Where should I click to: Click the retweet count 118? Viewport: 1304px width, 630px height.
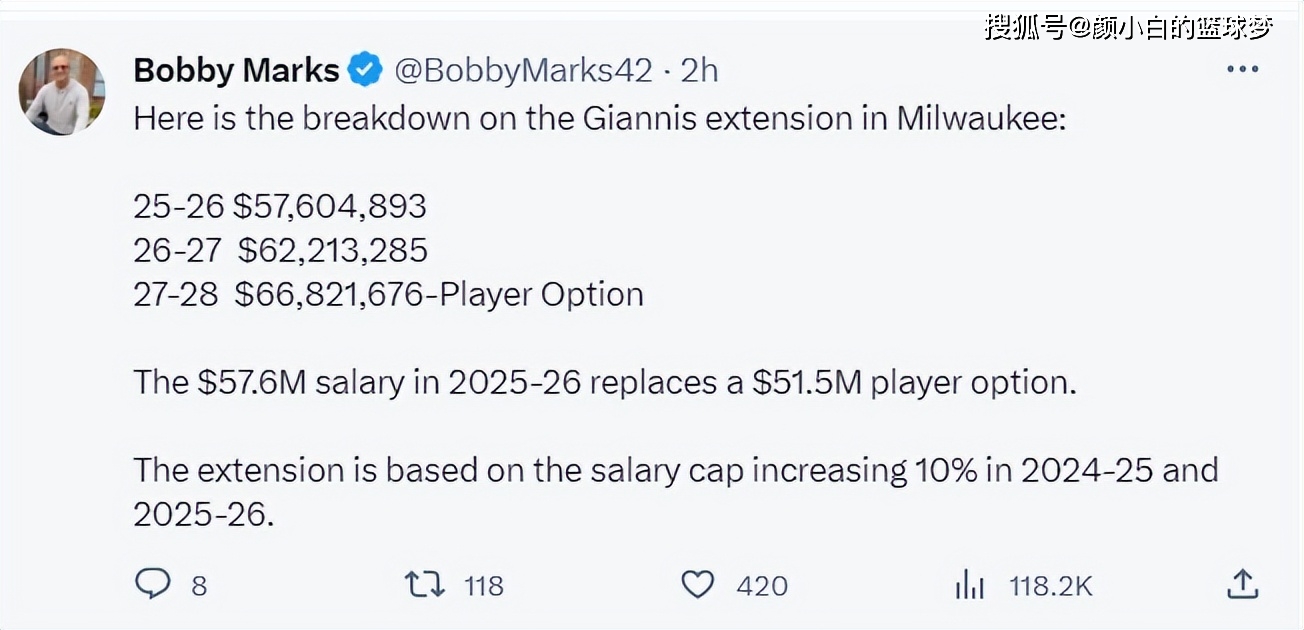[484, 585]
